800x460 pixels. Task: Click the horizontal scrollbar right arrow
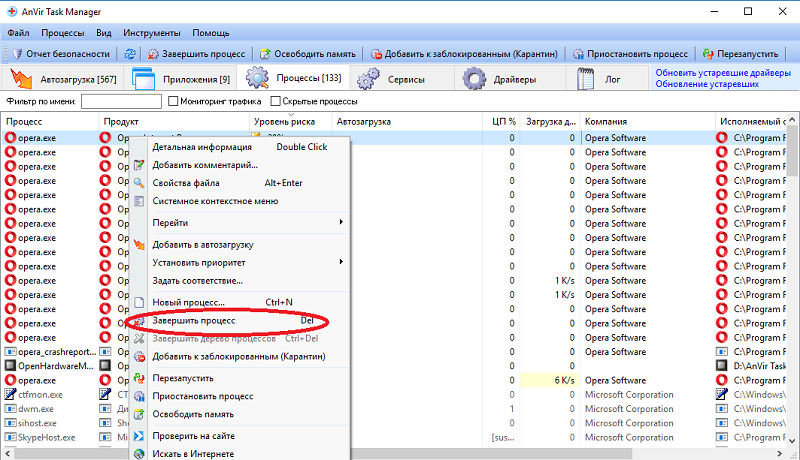(780, 453)
